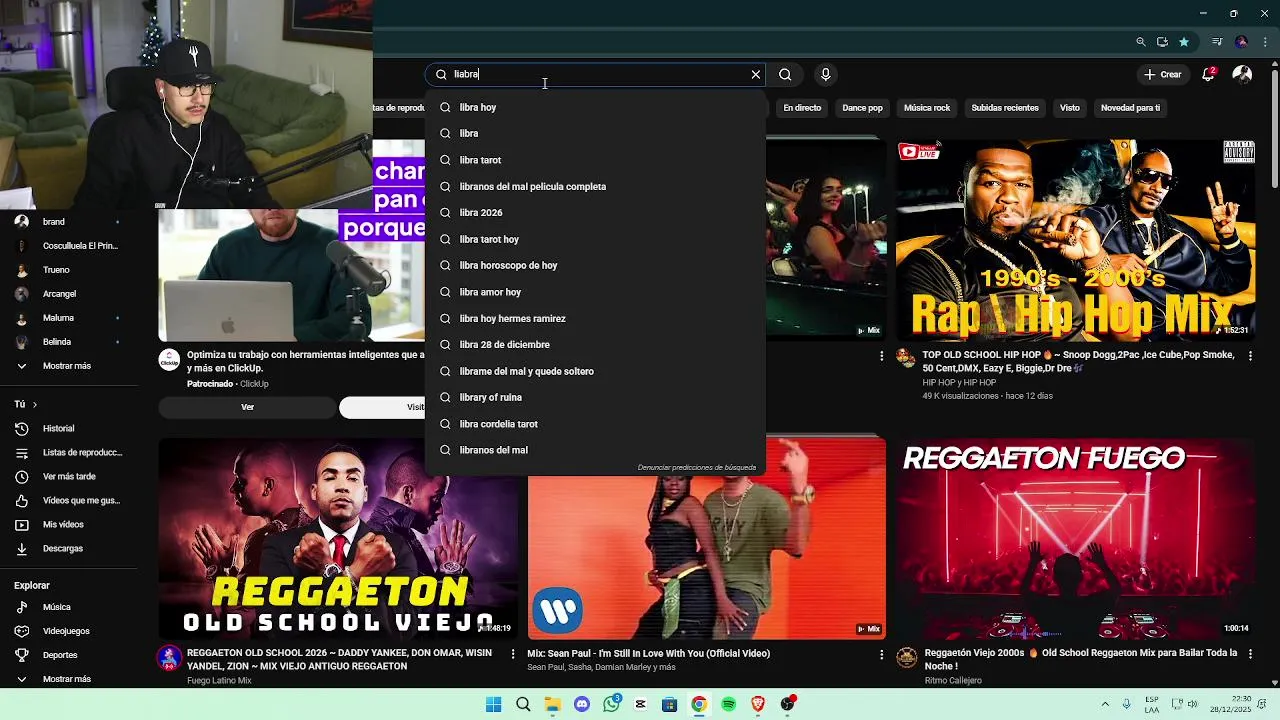Open Discord from the taskbar
1280x720 pixels.
(582, 704)
